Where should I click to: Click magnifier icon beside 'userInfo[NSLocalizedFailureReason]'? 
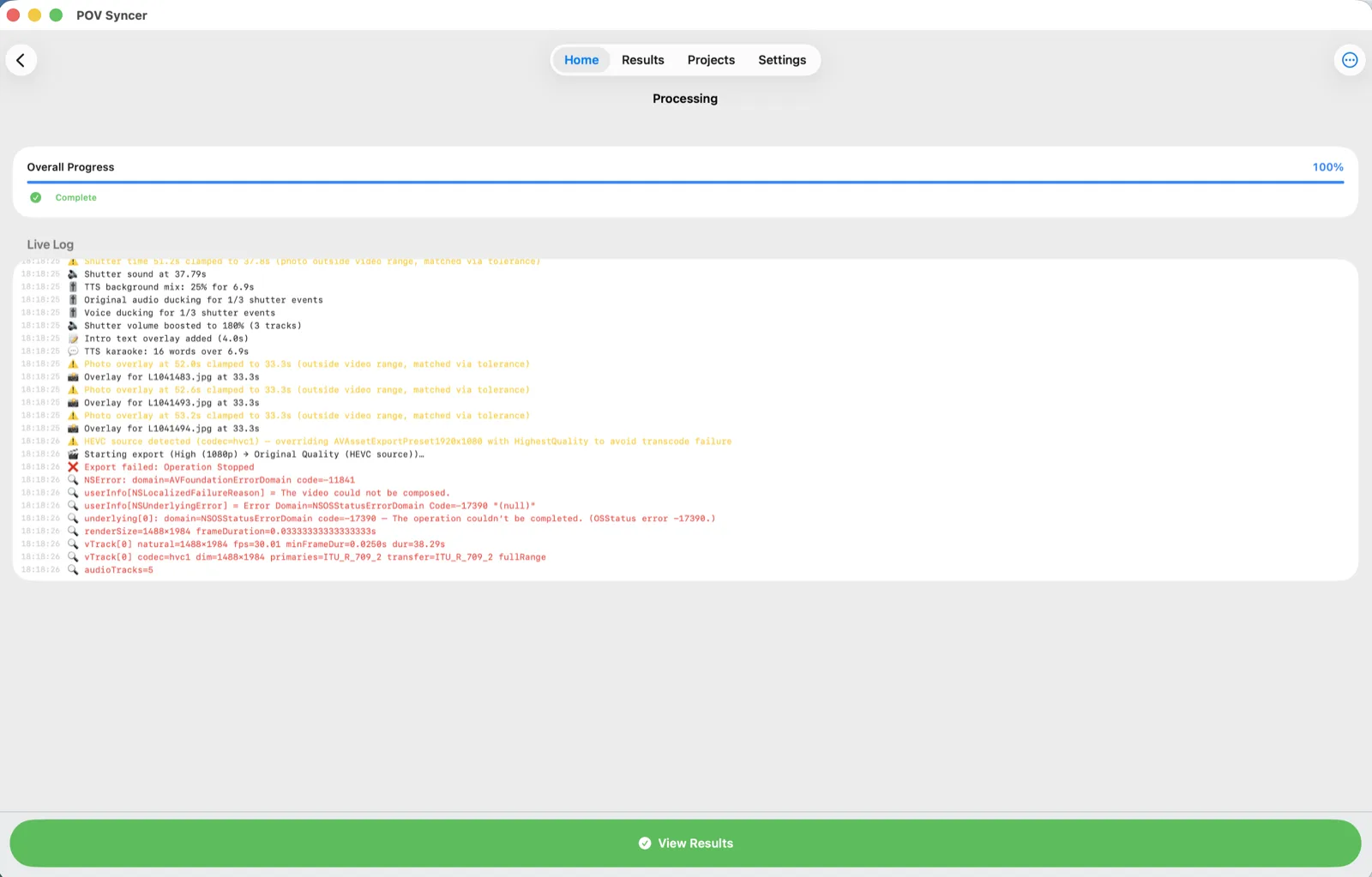(x=73, y=493)
